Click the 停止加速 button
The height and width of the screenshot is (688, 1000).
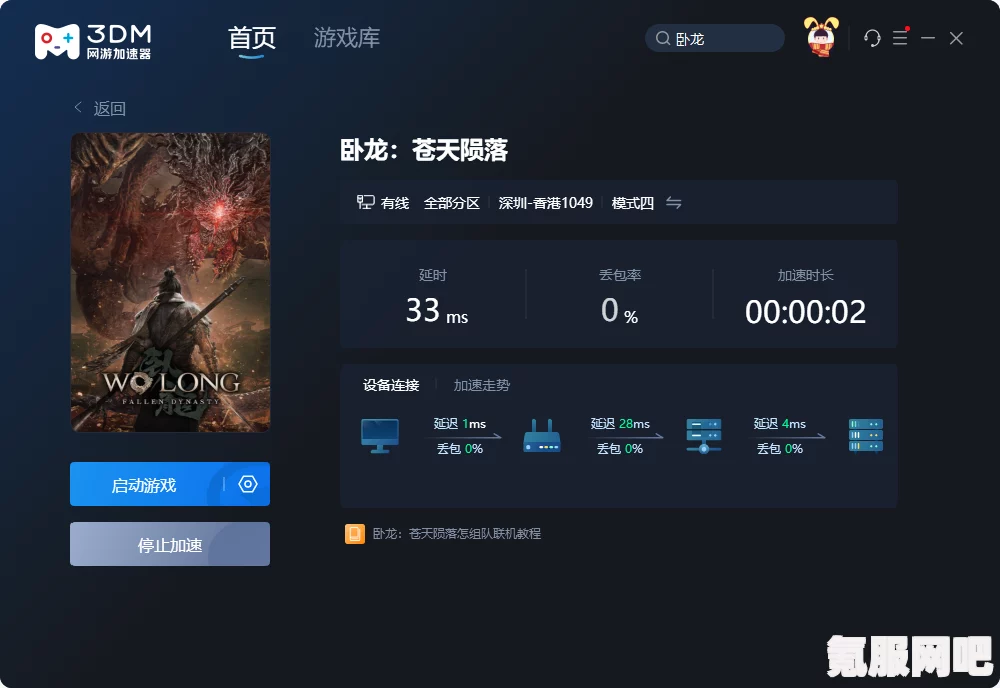click(170, 544)
